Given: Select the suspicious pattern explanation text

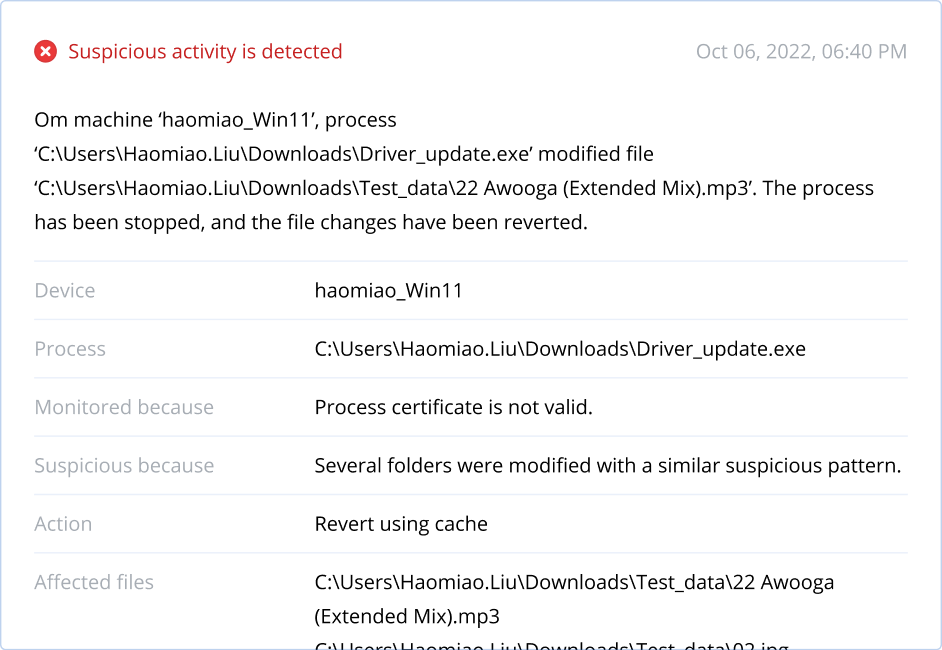Looking at the screenshot, I should click(608, 465).
